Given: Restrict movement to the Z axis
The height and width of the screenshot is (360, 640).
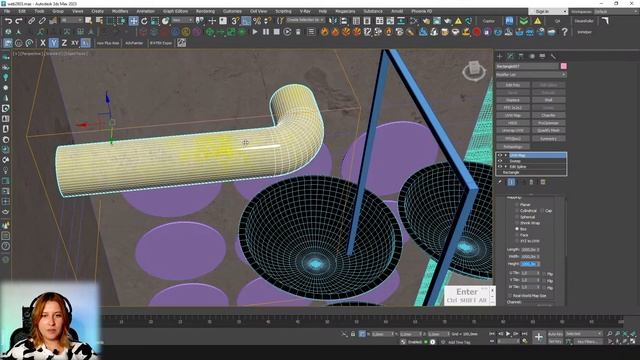Looking at the screenshot, I should (x=64, y=43).
